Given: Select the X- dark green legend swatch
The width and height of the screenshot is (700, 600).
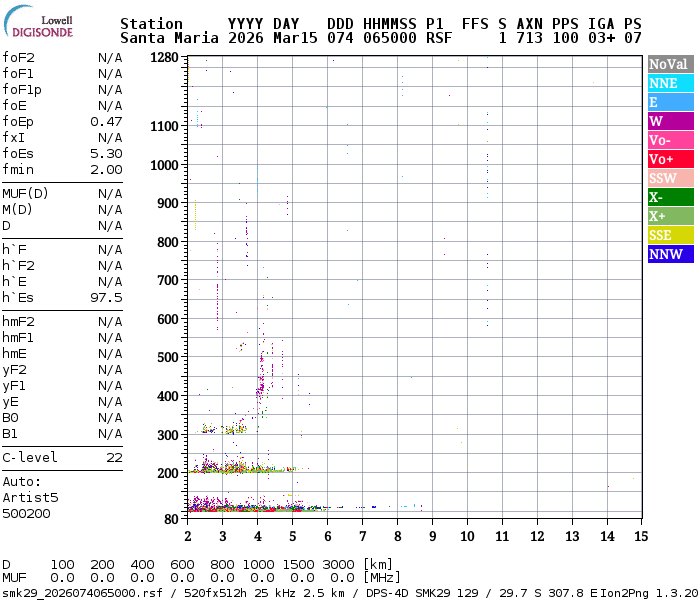Looking at the screenshot, I should click(x=671, y=197).
